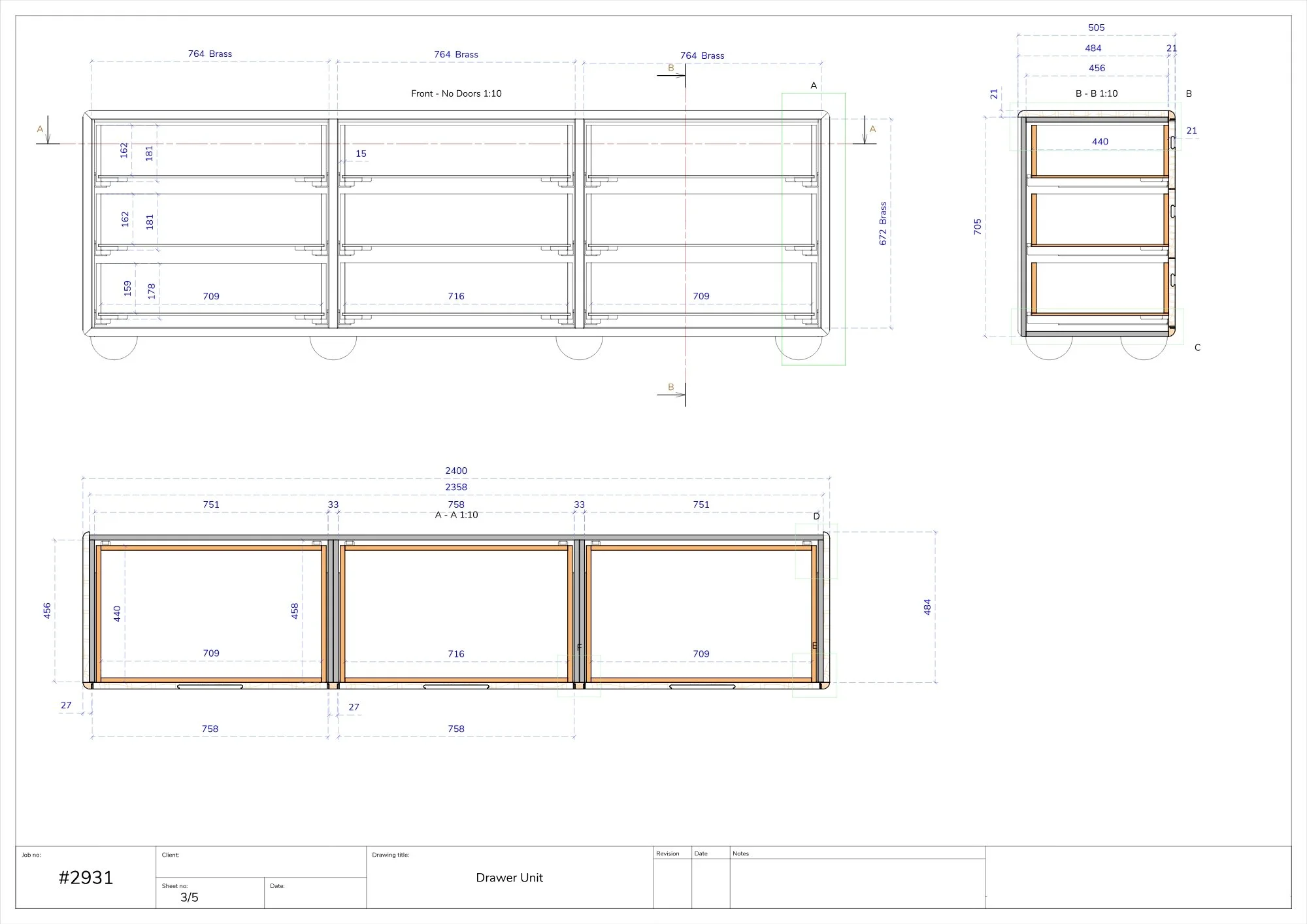Click the A - A 1:10 view label
1307x924 pixels.
[x=456, y=515]
